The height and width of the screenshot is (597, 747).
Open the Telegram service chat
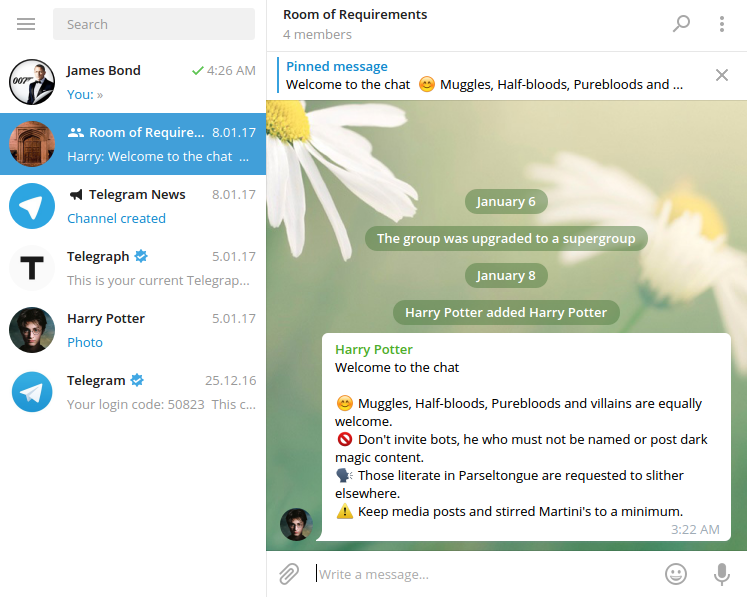pyautogui.click(x=133, y=392)
